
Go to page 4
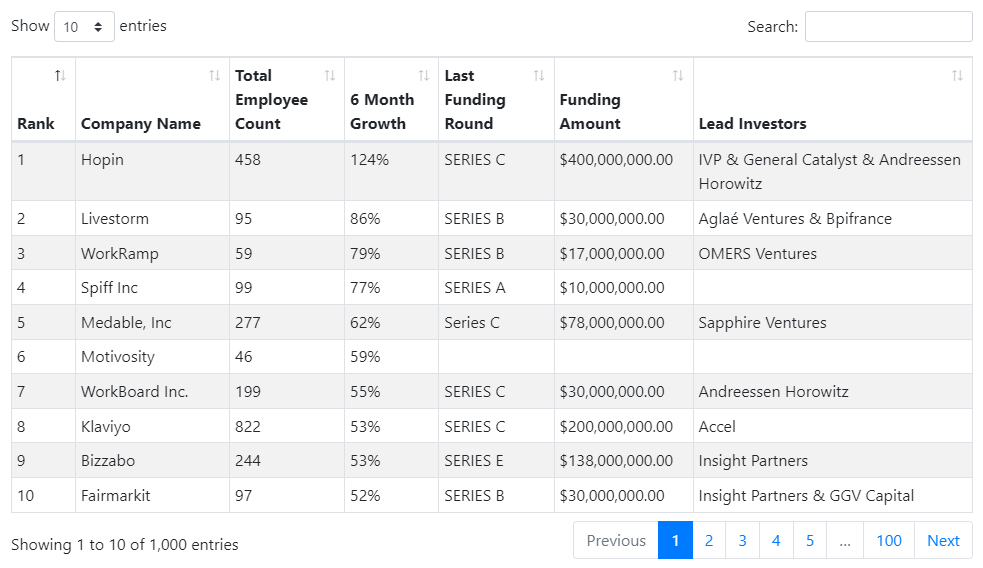(776, 540)
